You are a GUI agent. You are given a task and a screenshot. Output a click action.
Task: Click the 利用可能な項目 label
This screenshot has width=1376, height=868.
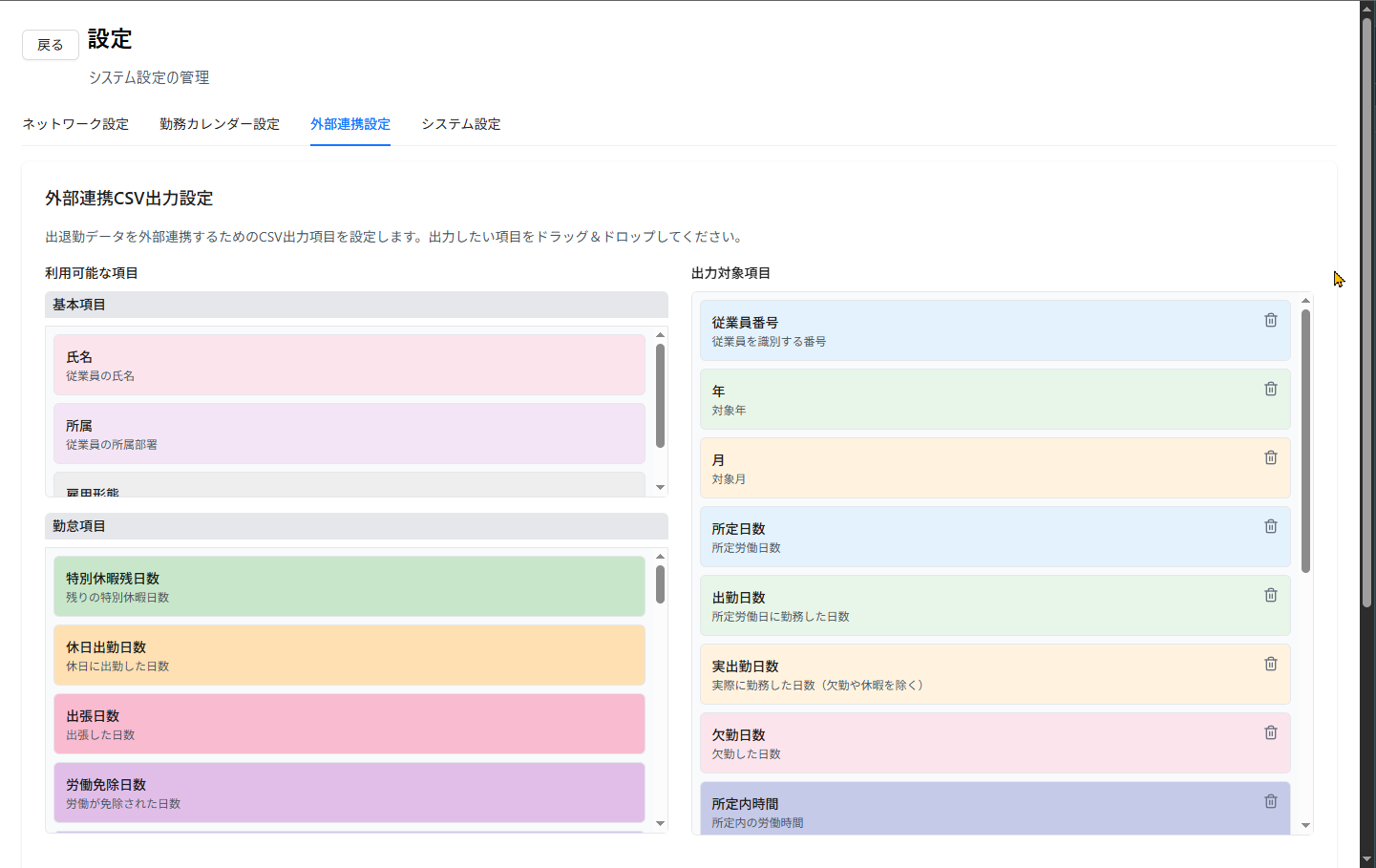pyautogui.click(x=92, y=273)
